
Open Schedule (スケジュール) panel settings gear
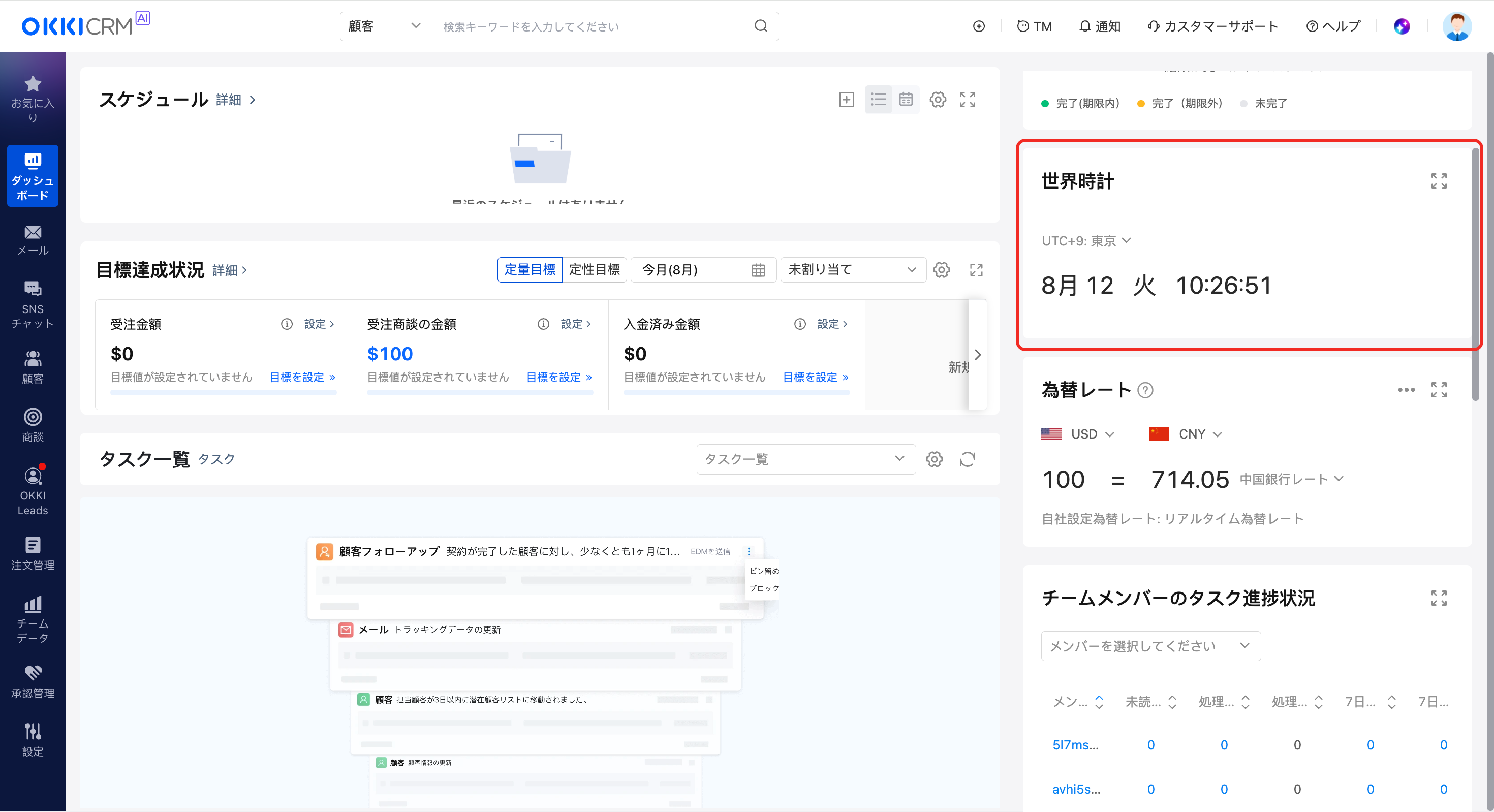tap(937, 99)
